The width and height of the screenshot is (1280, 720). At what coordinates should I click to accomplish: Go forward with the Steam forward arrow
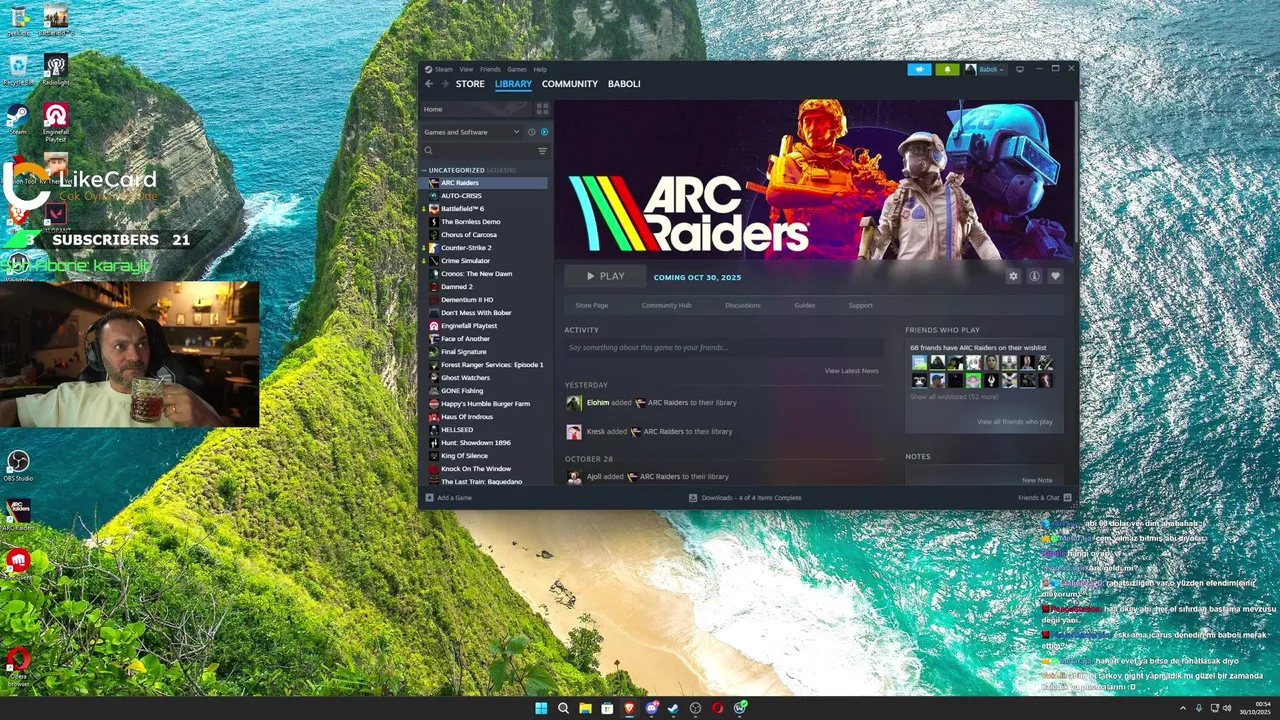[x=445, y=84]
